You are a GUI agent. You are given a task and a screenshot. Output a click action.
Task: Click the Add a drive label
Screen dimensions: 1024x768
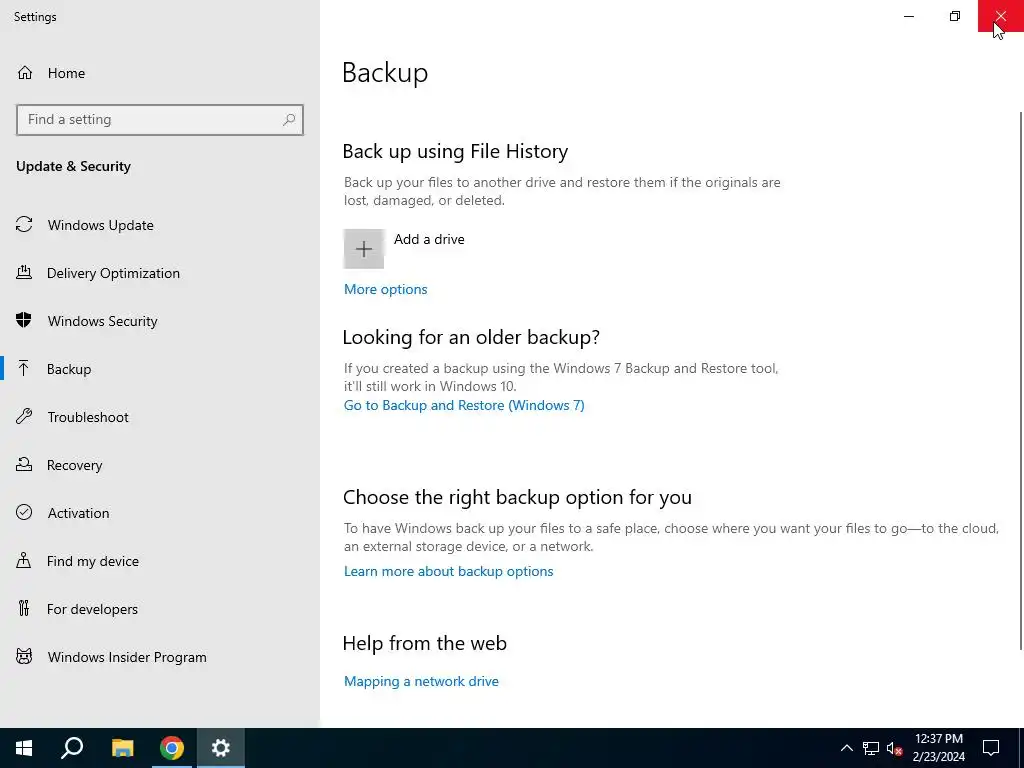[x=429, y=239]
